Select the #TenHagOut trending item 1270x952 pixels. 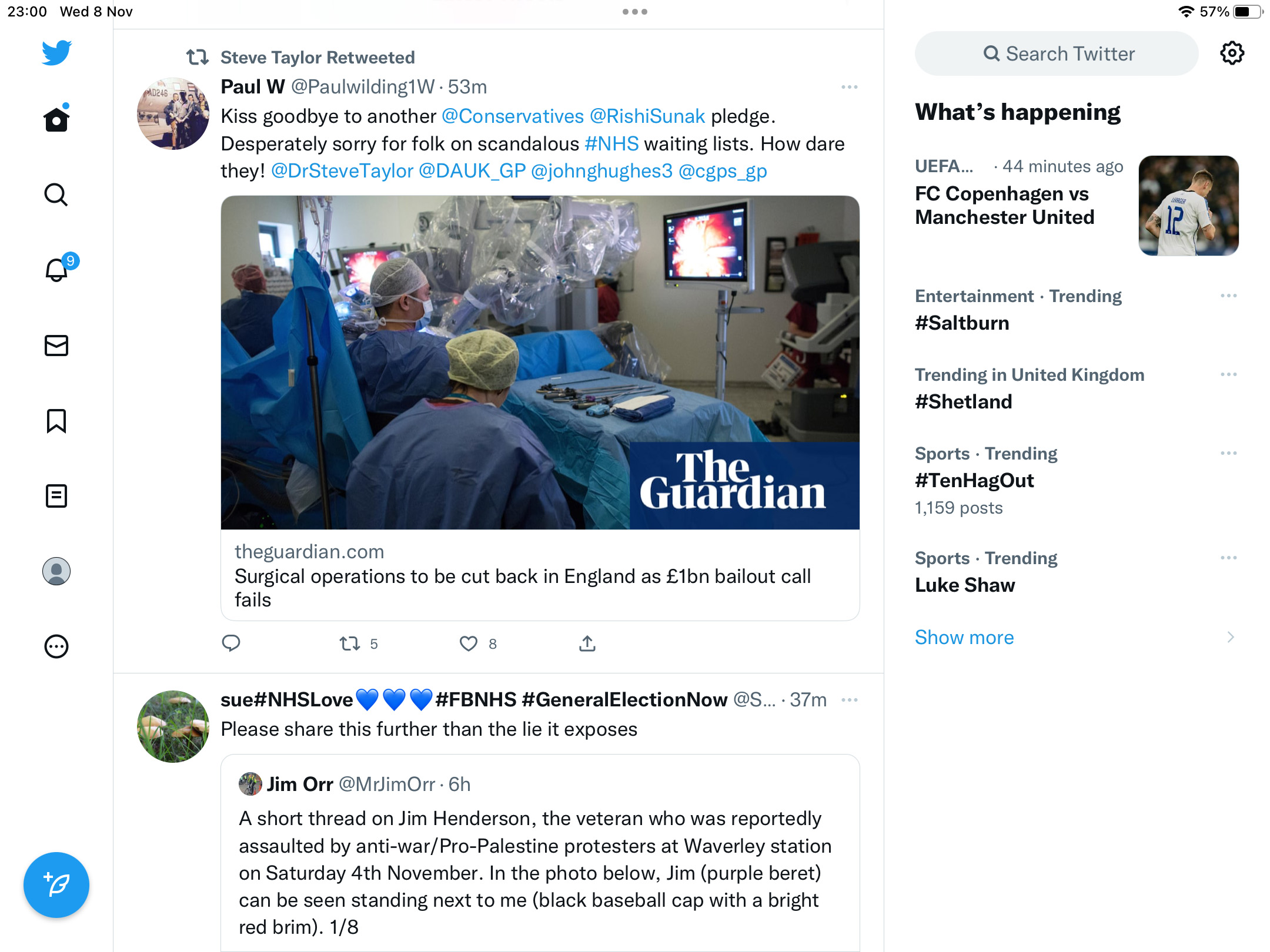[x=1076, y=480]
